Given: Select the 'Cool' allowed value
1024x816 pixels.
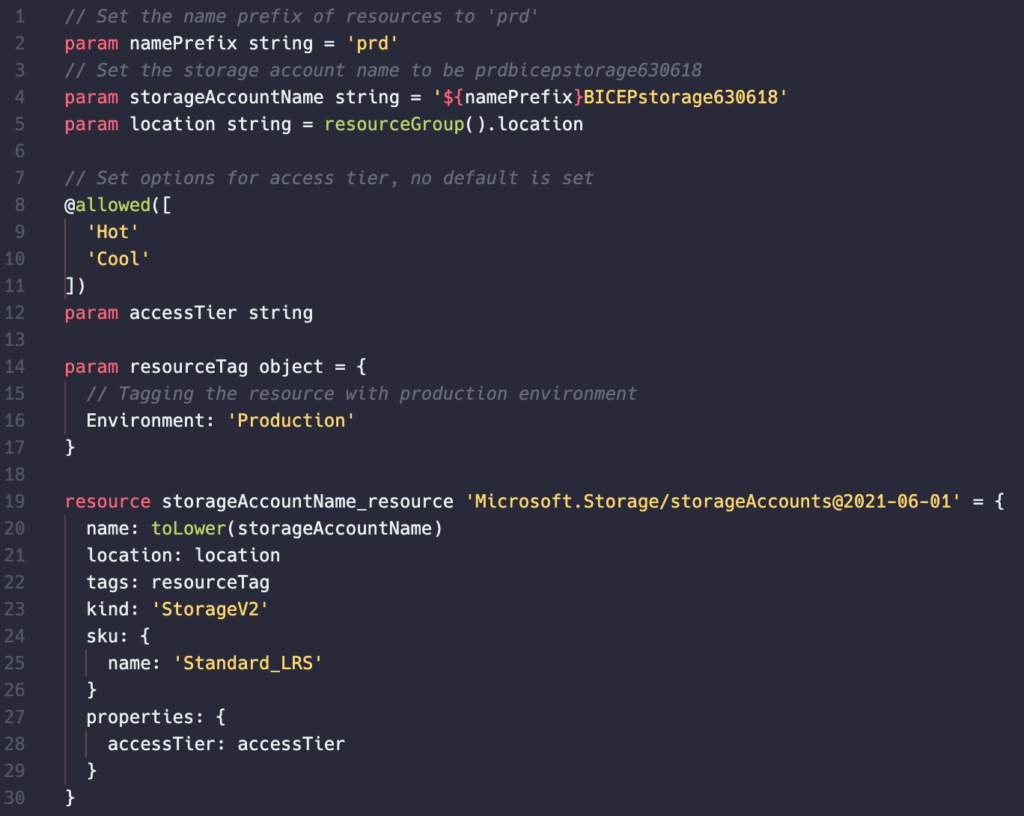Looking at the screenshot, I should 118,259.
